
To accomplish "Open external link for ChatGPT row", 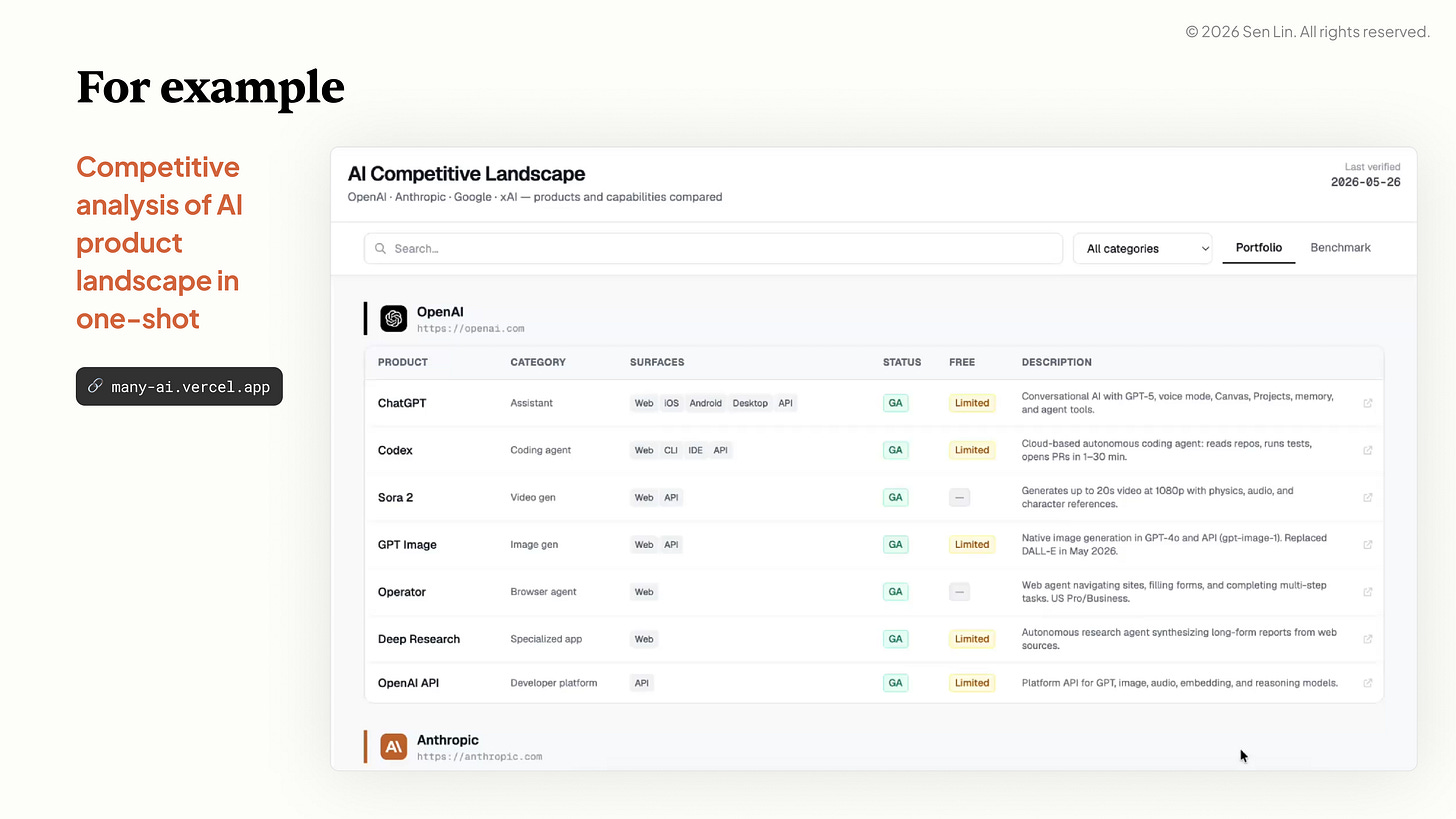I will 1368,403.
